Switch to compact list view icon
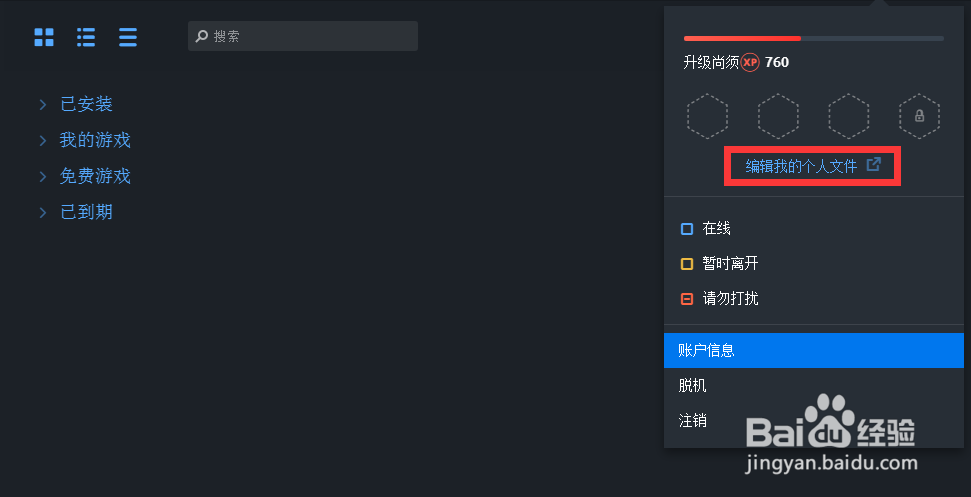 (x=128, y=37)
